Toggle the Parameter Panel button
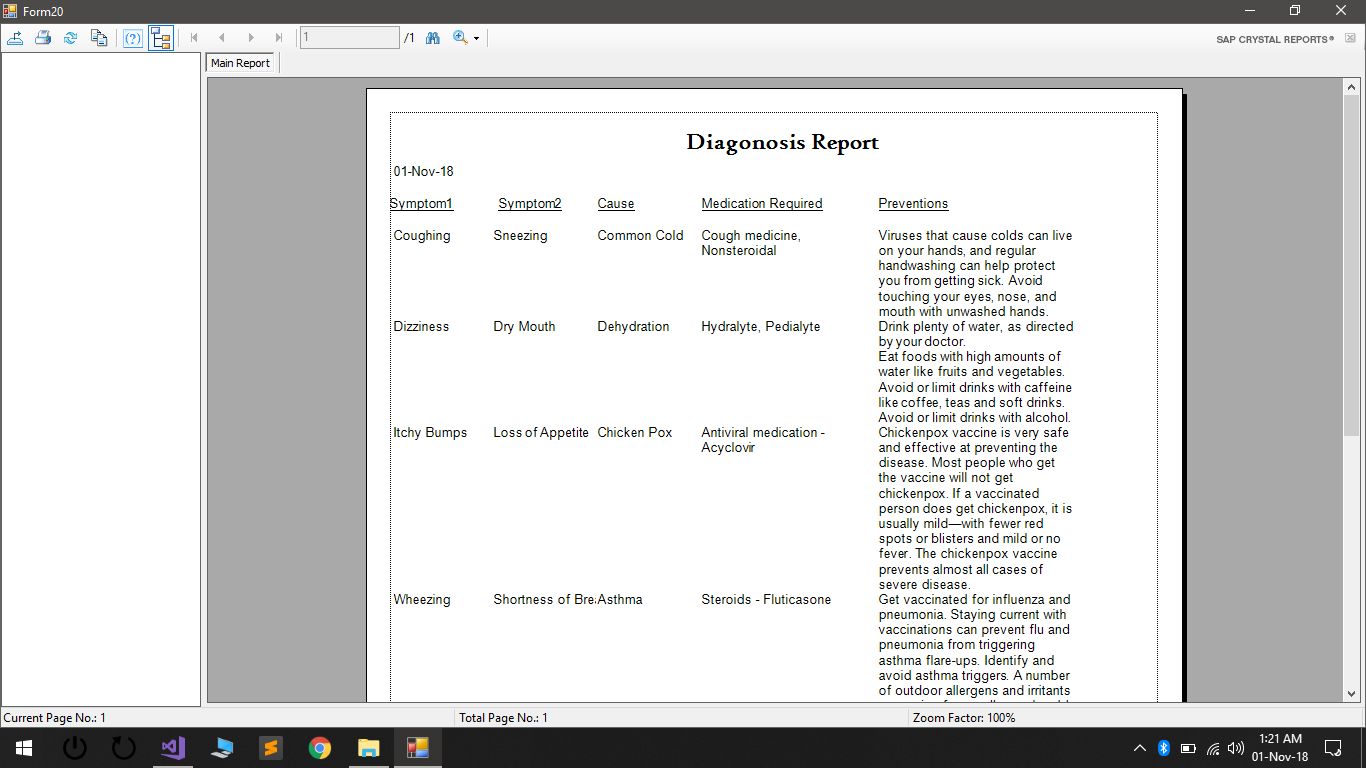Screen dimensions: 1366x768 point(133,38)
